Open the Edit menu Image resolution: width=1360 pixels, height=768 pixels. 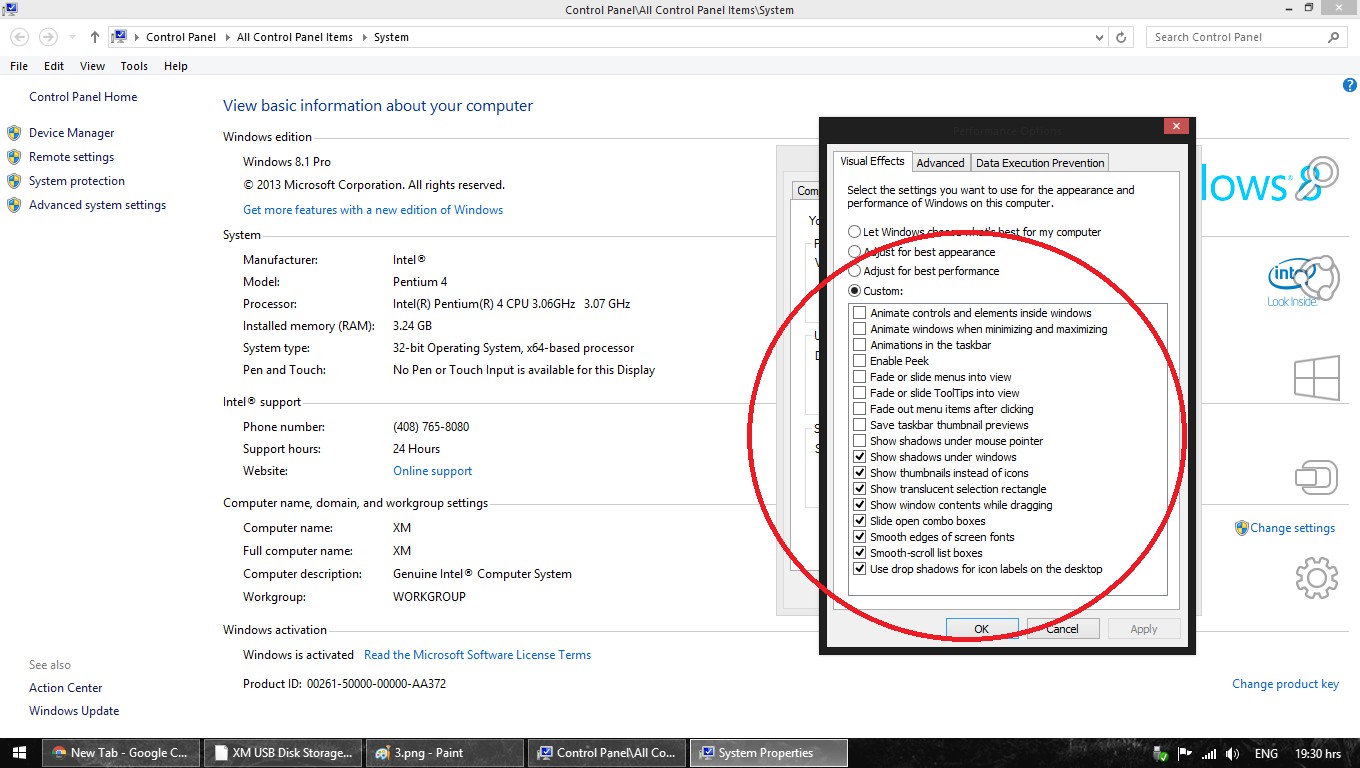pyautogui.click(x=54, y=66)
